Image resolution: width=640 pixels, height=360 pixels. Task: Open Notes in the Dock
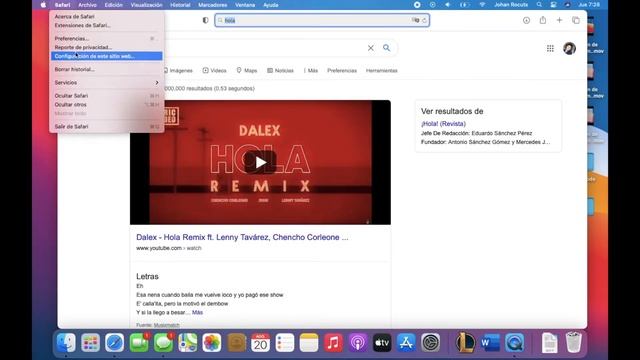[x=309, y=342]
